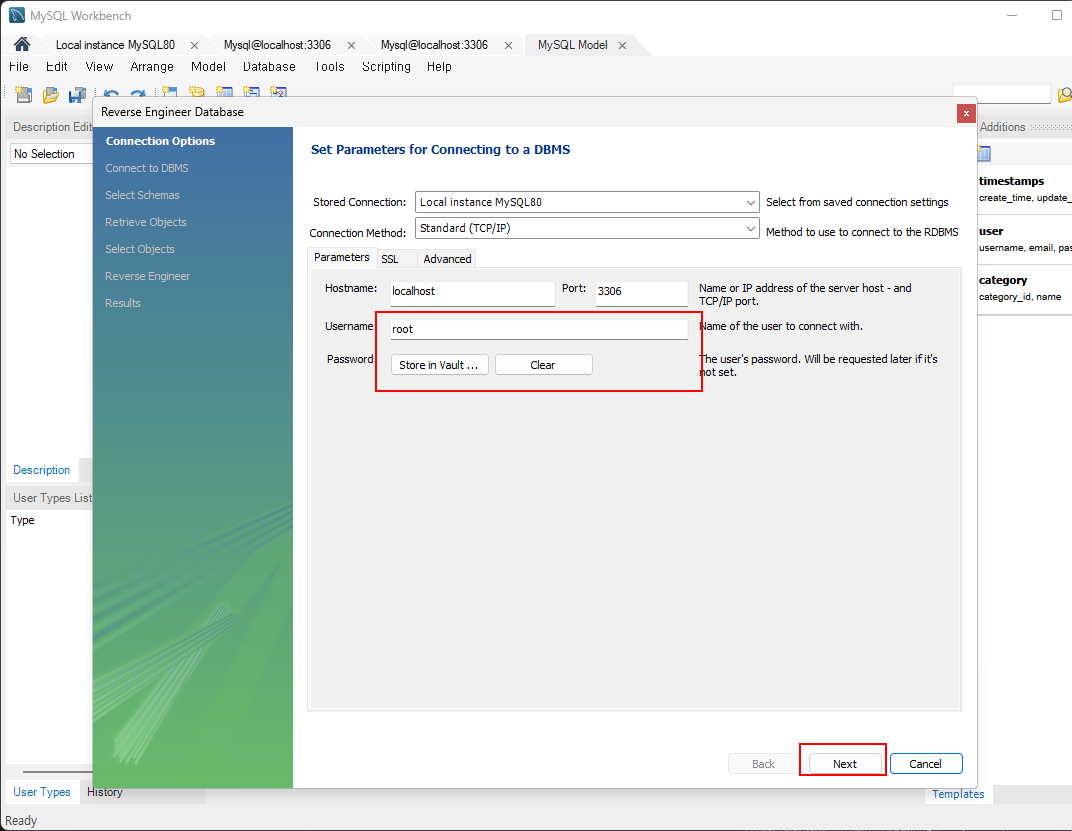Click the Port input field
The height and width of the screenshot is (831, 1072).
click(x=641, y=292)
